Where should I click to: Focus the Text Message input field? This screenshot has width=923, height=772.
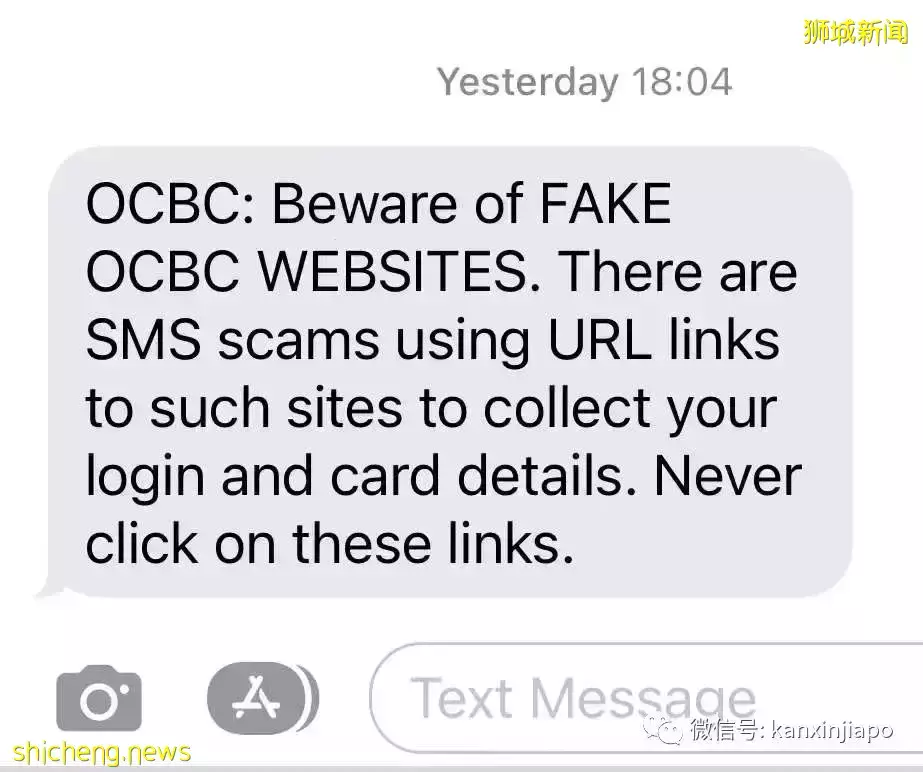point(646,698)
